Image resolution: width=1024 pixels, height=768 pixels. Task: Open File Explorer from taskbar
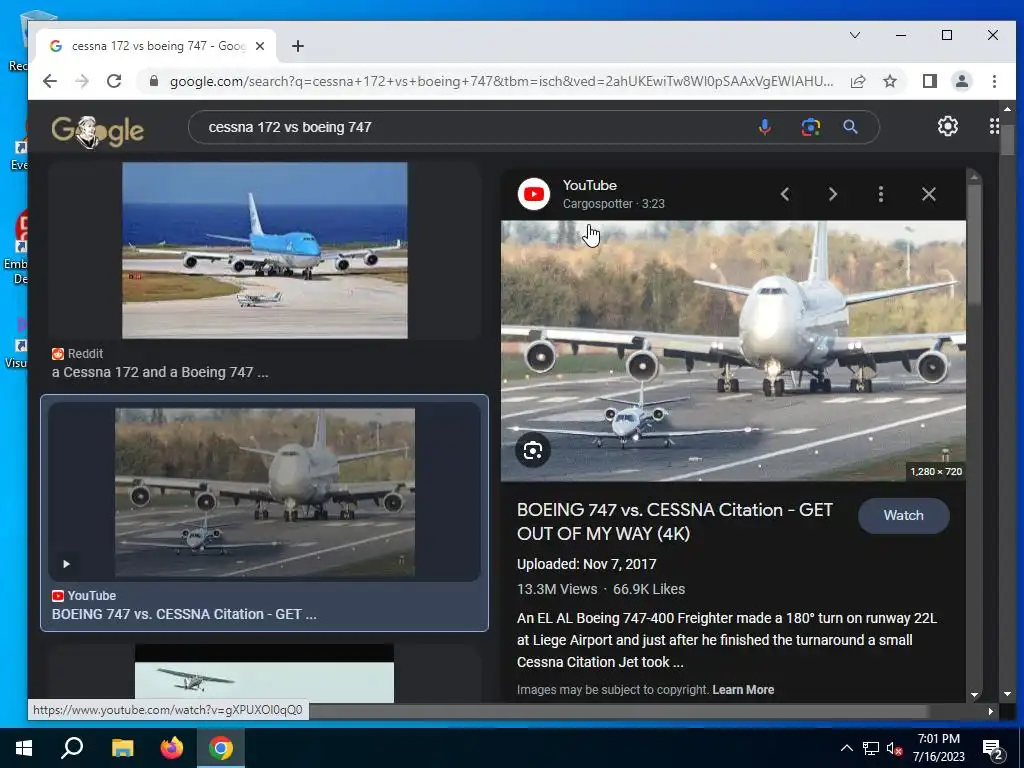pyautogui.click(x=122, y=748)
